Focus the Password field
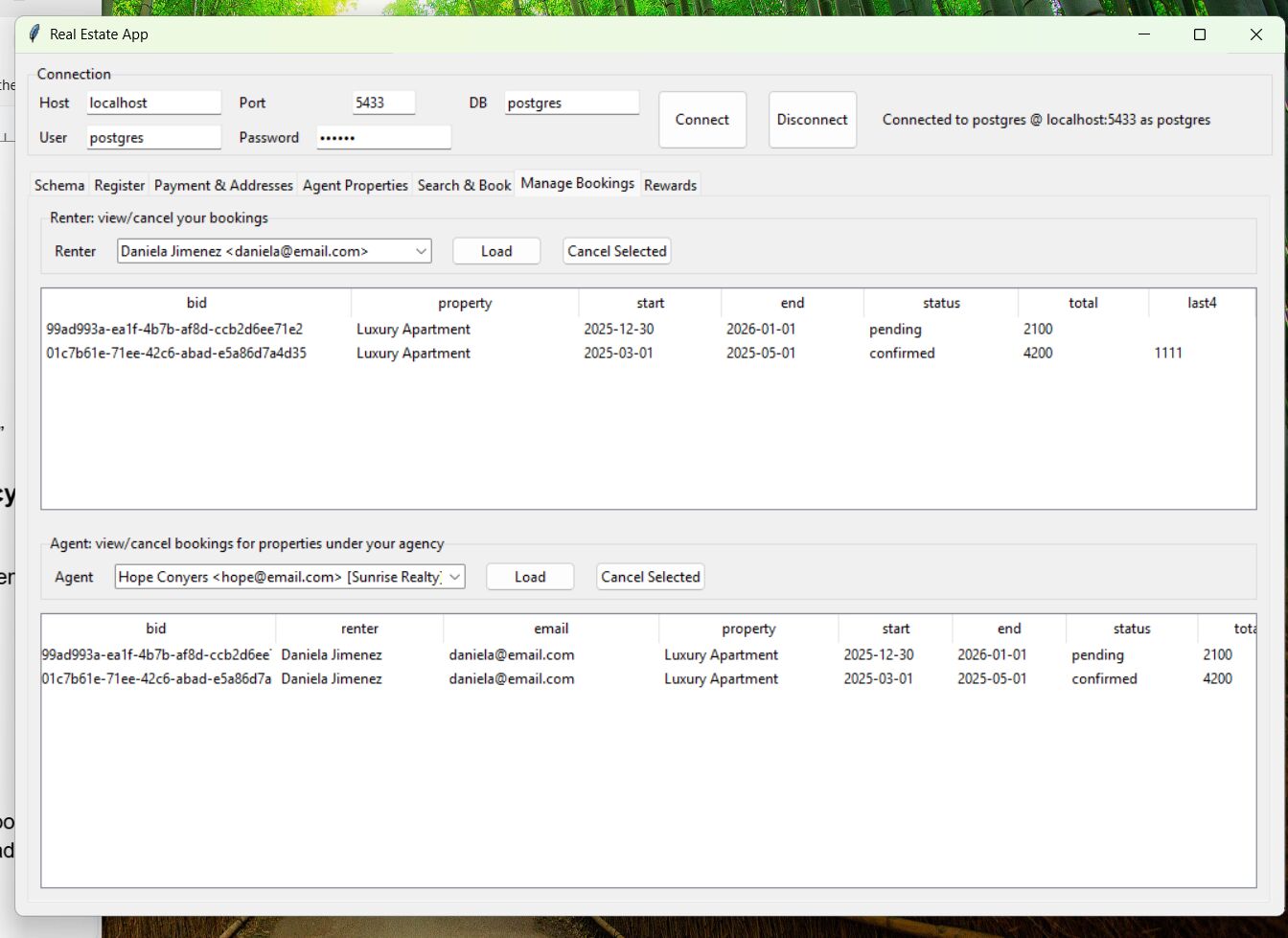This screenshot has height=938, width=1288. point(383,137)
